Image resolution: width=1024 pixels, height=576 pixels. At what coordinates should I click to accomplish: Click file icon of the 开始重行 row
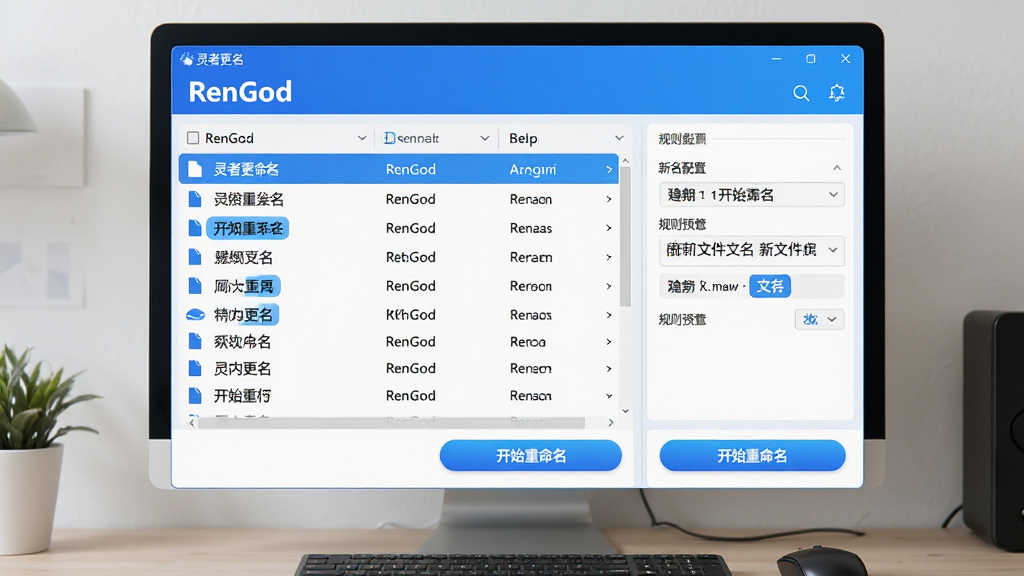[195, 396]
